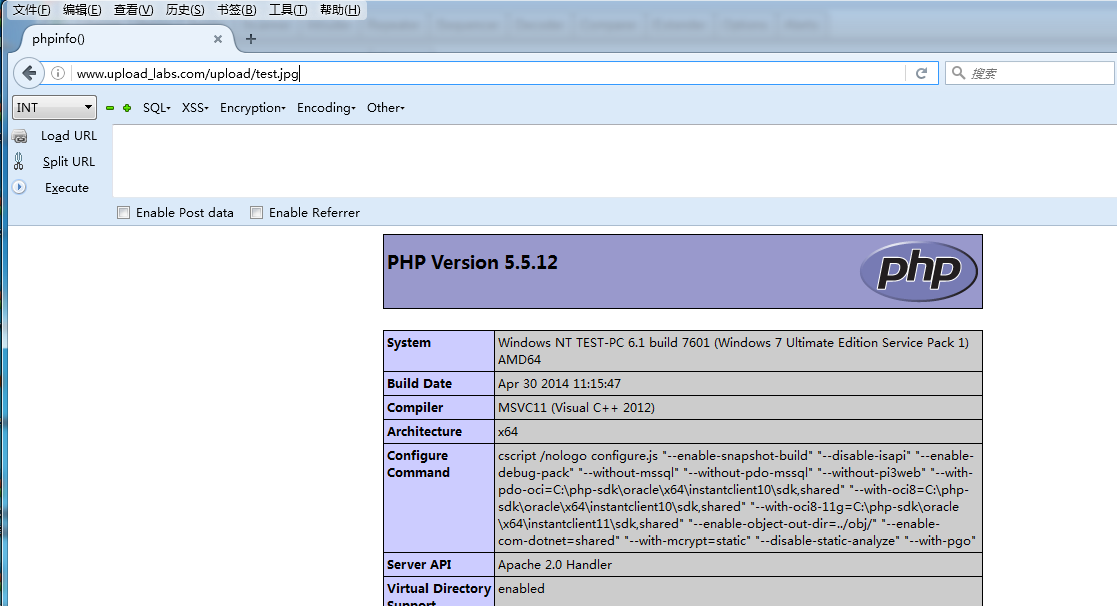Select the Server API label
The image size is (1117, 606).
419,565
